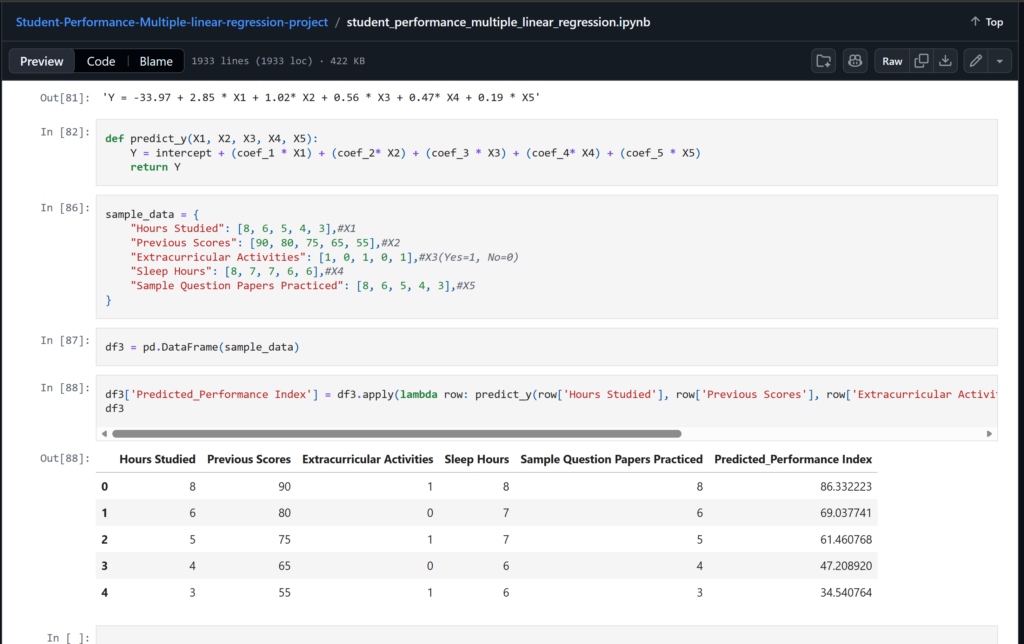1024x644 pixels.
Task: Open the folder-plus workspace icon in file toolbar
Action: [824, 61]
